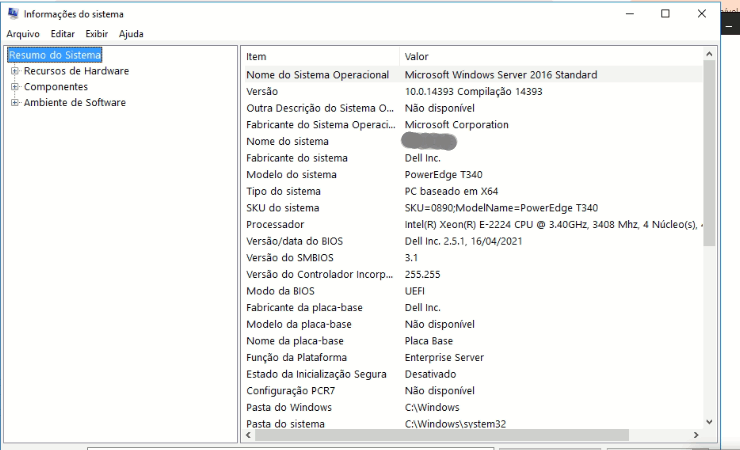The image size is (740, 450).
Task: Select the Nome do sistema row
Action: (472, 141)
